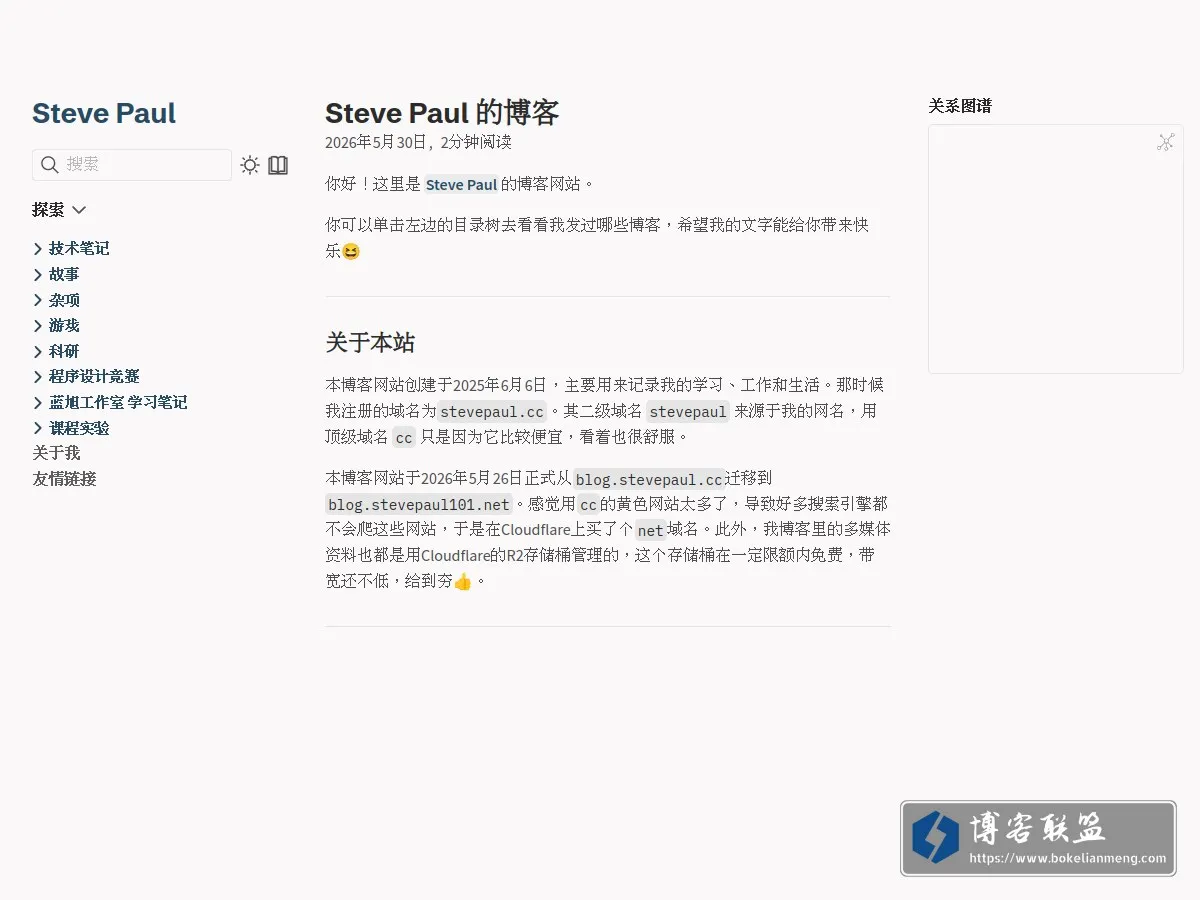The width and height of the screenshot is (1200, 900).
Task: Open the 科研 folder label
Action: click(x=64, y=351)
